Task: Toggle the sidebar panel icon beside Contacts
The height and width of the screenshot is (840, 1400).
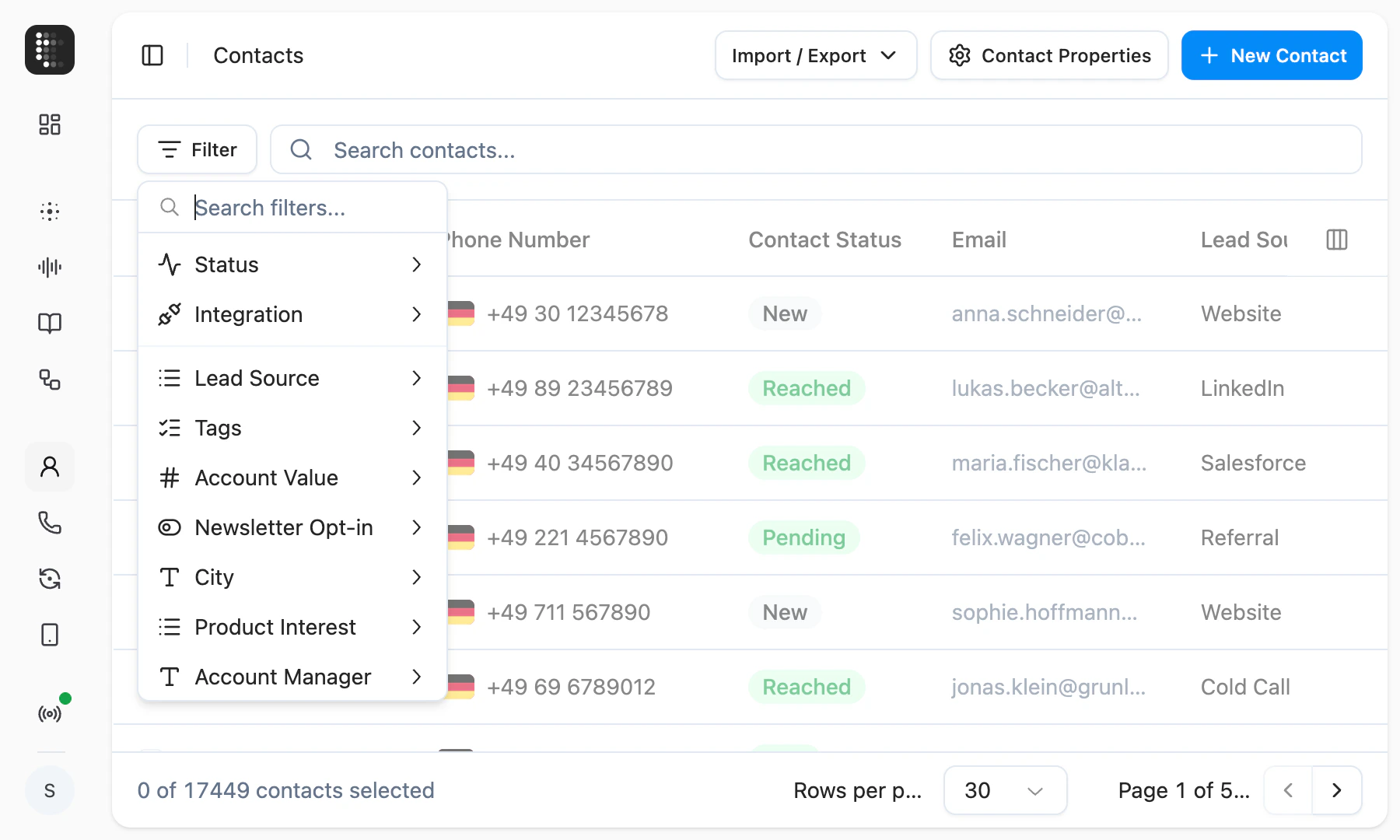Action: click(x=152, y=55)
